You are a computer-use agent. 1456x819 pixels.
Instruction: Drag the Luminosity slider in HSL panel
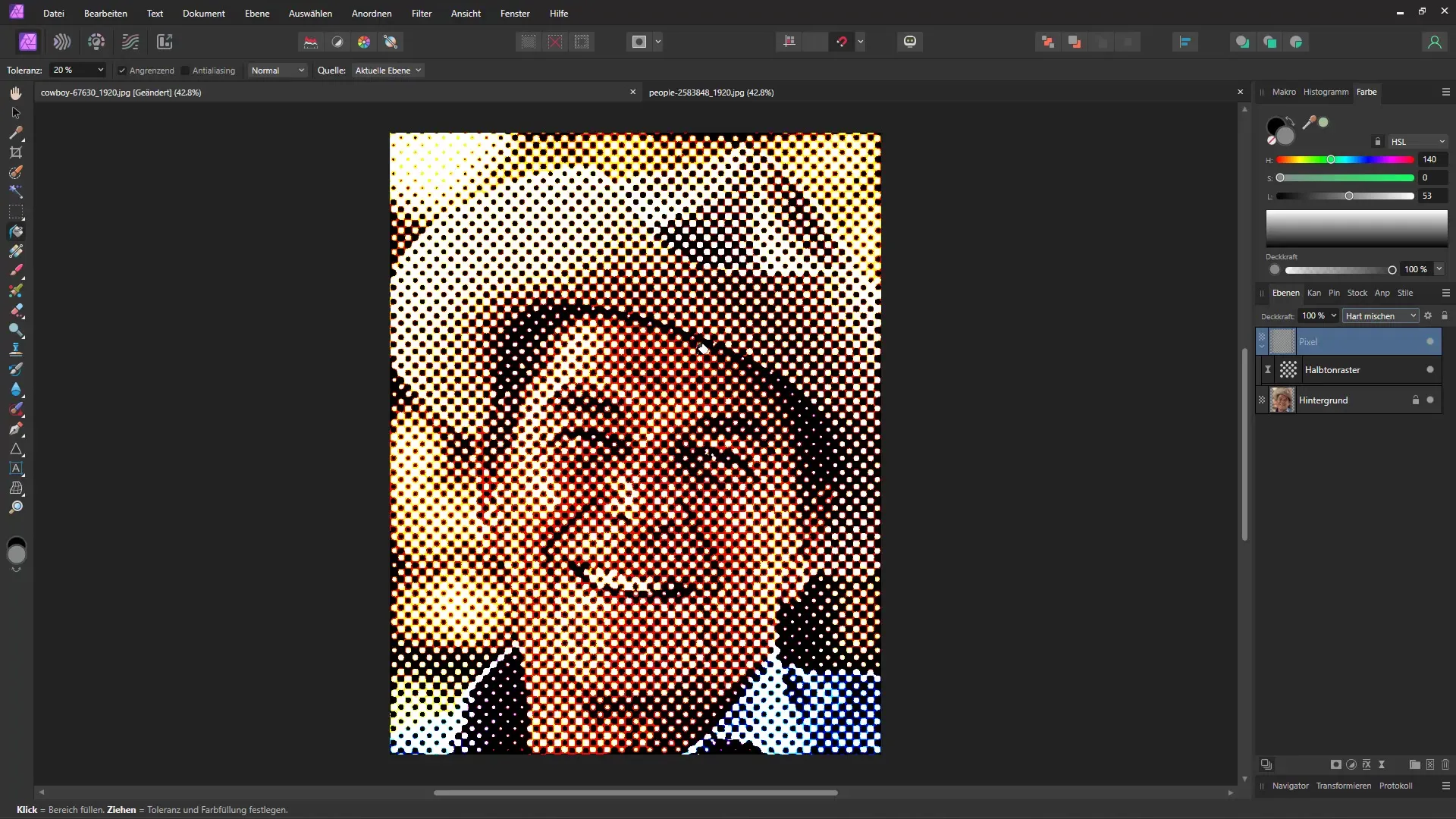(1349, 196)
